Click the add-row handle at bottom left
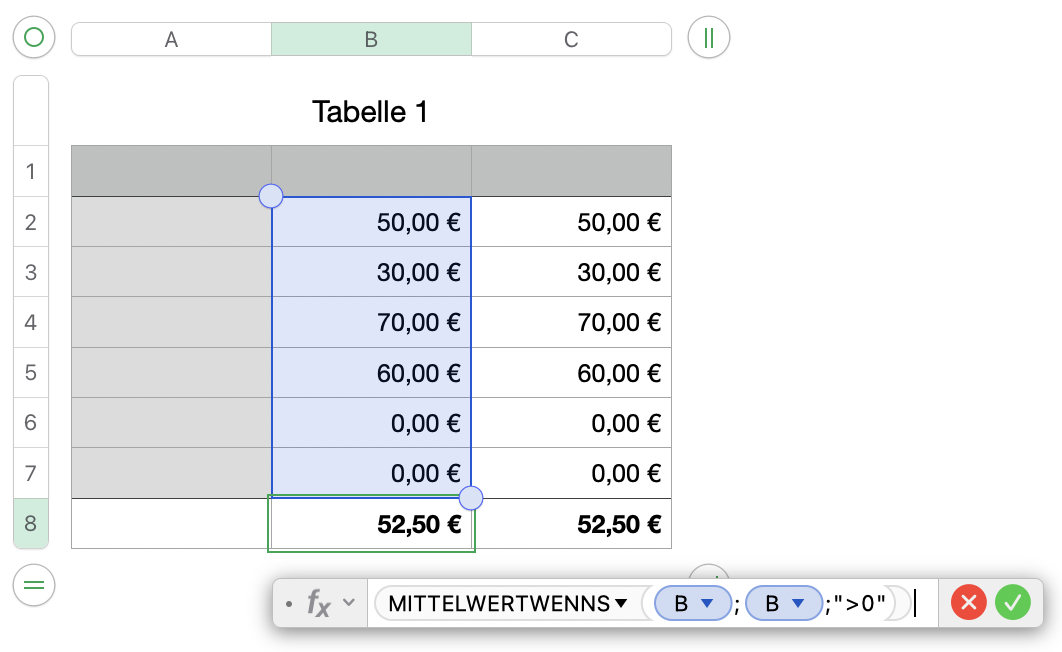Screen dimensions: 1062x652 pyautogui.click(x=34, y=585)
